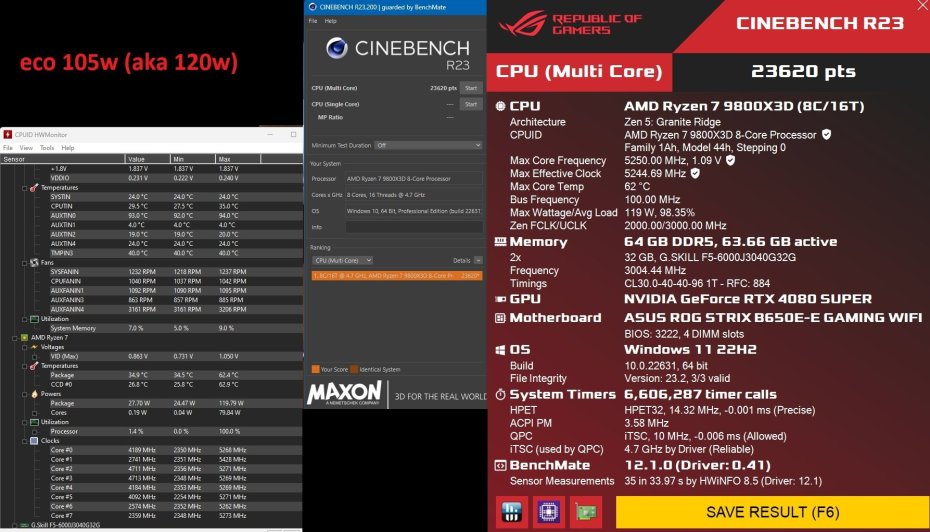Image resolution: width=930 pixels, height=532 pixels.
Task: Start the CPU (Multi Core) test
Action: [471, 88]
